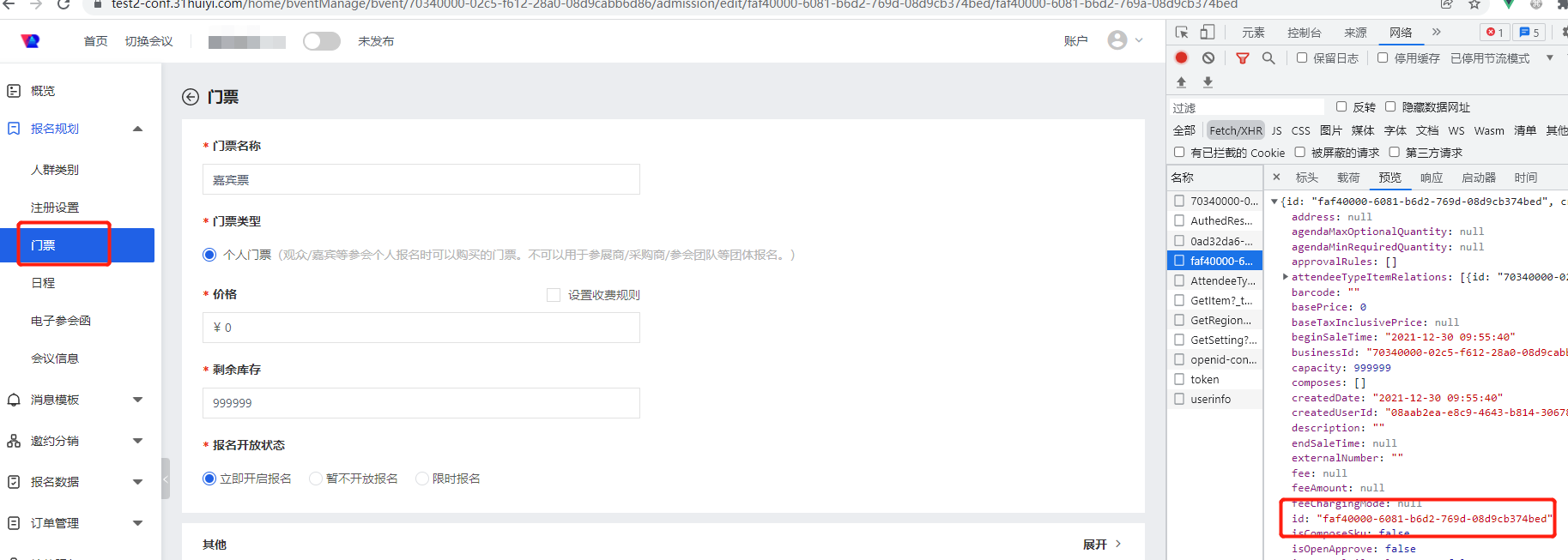Image resolution: width=1568 pixels, height=560 pixels.
Task: Enable the 停用缓存 checkbox
Action: [1383, 57]
